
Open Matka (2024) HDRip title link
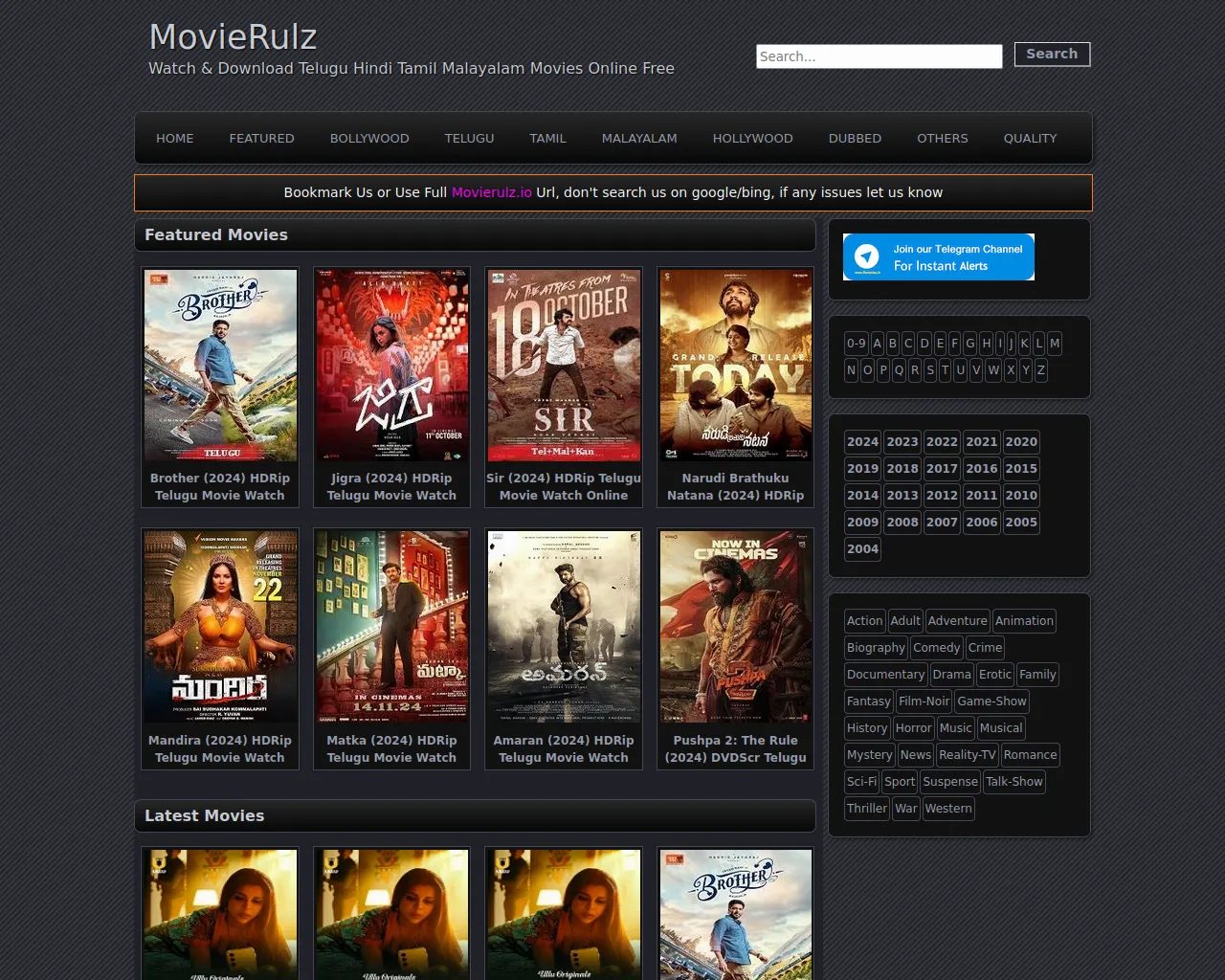pyautogui.click(x=391, y=748)
